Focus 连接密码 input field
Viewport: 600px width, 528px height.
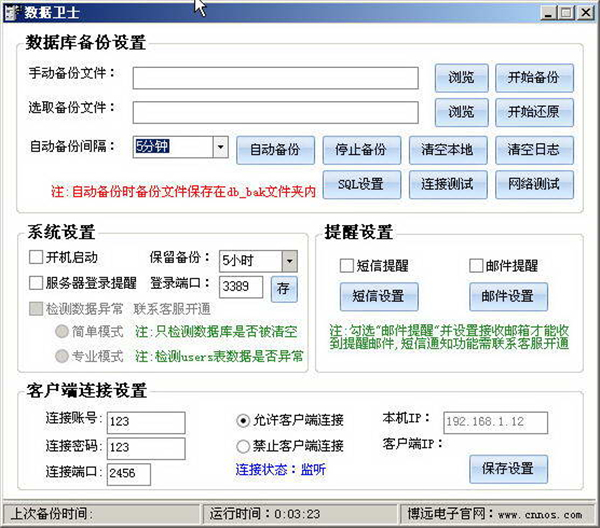[x=146, y=448]
